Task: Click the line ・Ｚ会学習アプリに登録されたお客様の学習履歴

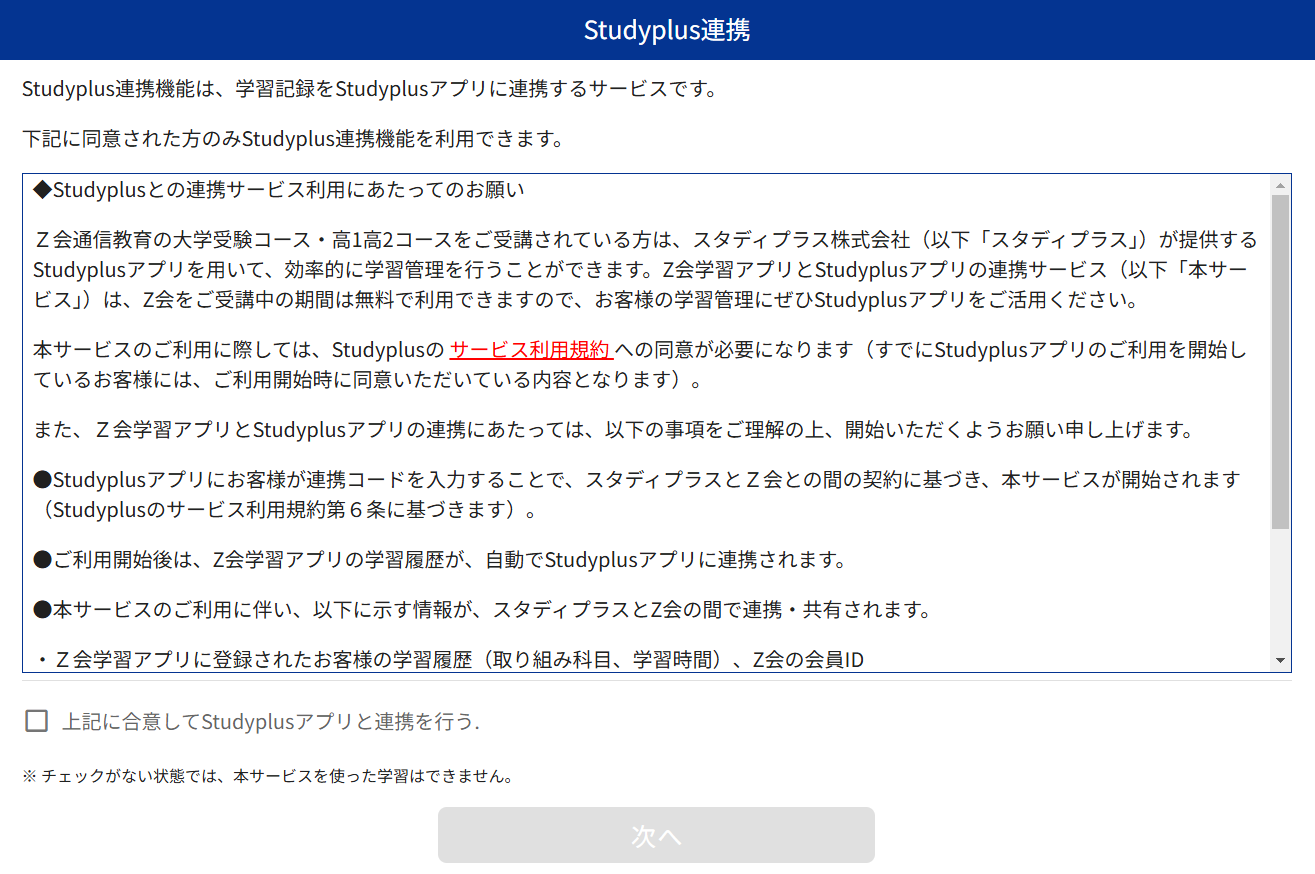Action: click(x=448, y=660)
